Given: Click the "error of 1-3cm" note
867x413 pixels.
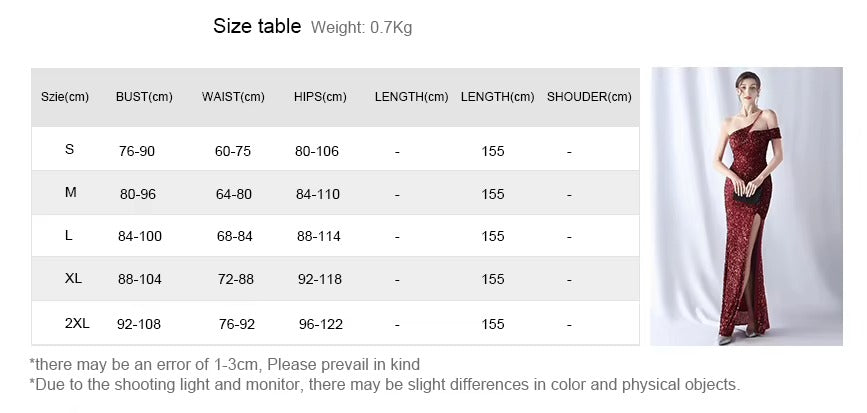Looking at the screenshot, I should coord(225,364).
